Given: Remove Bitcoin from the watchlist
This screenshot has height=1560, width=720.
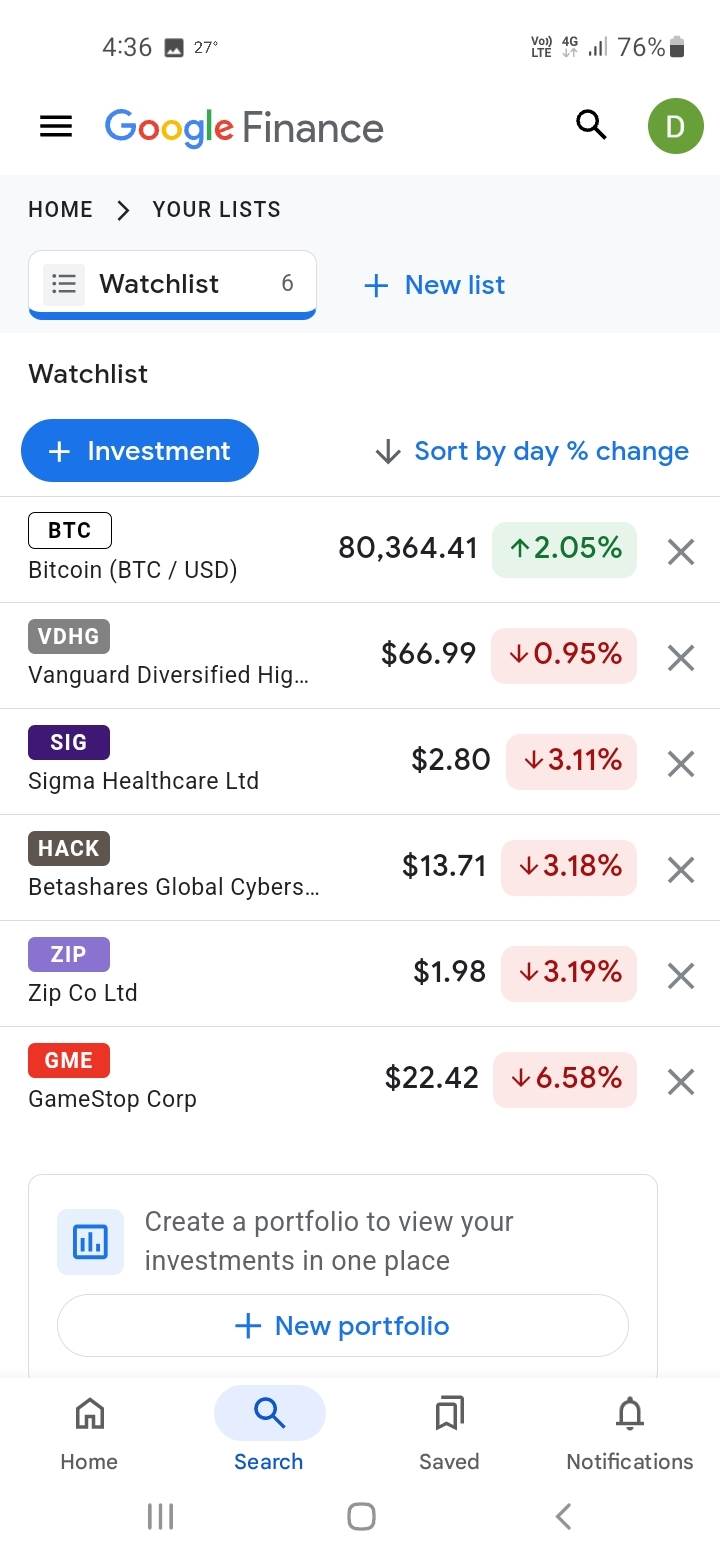Looking at the screenshot, I should tap(680, 551).
